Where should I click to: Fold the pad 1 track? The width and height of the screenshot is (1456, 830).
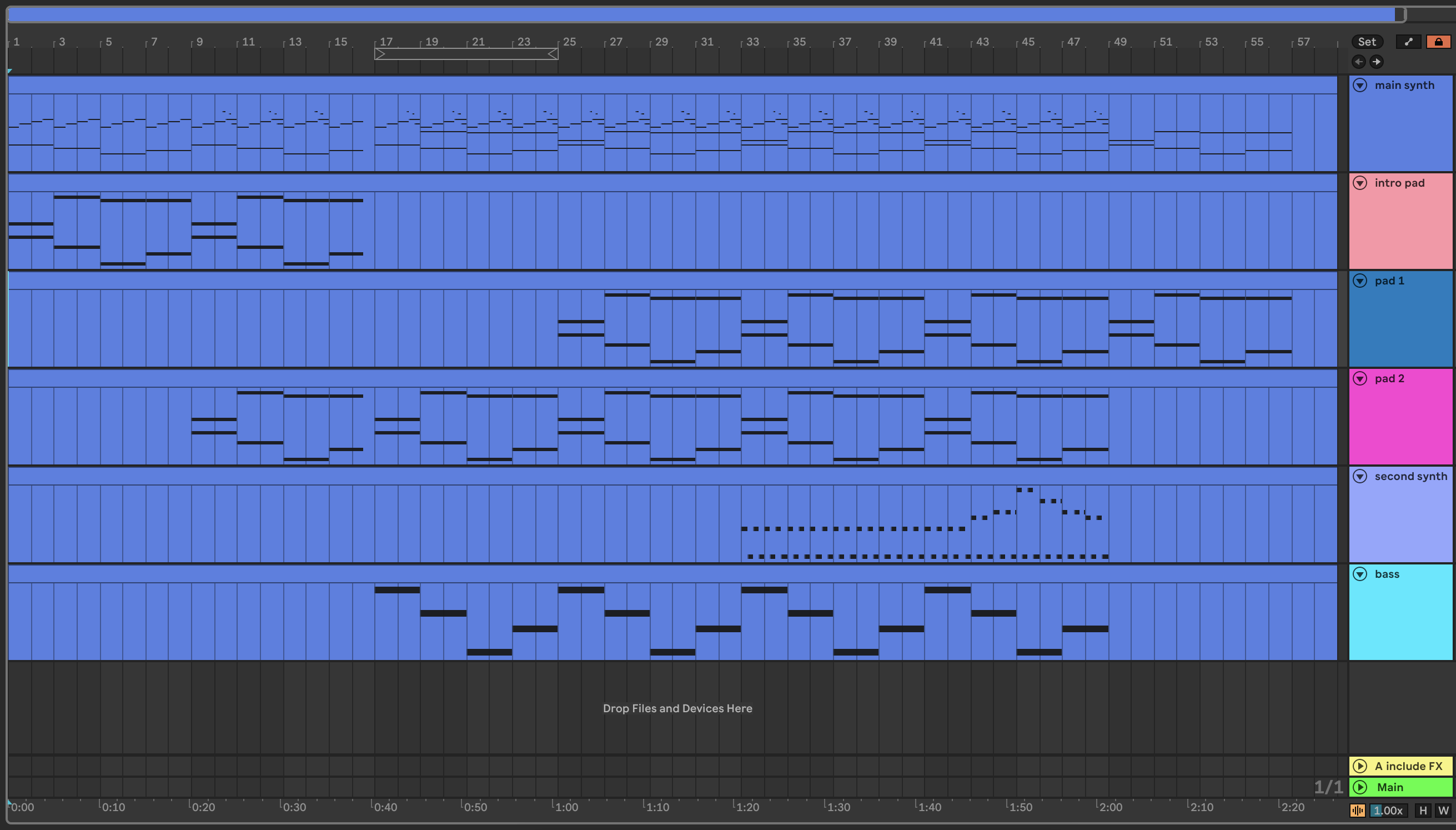pyautogui.click(x=1360, y=281)
